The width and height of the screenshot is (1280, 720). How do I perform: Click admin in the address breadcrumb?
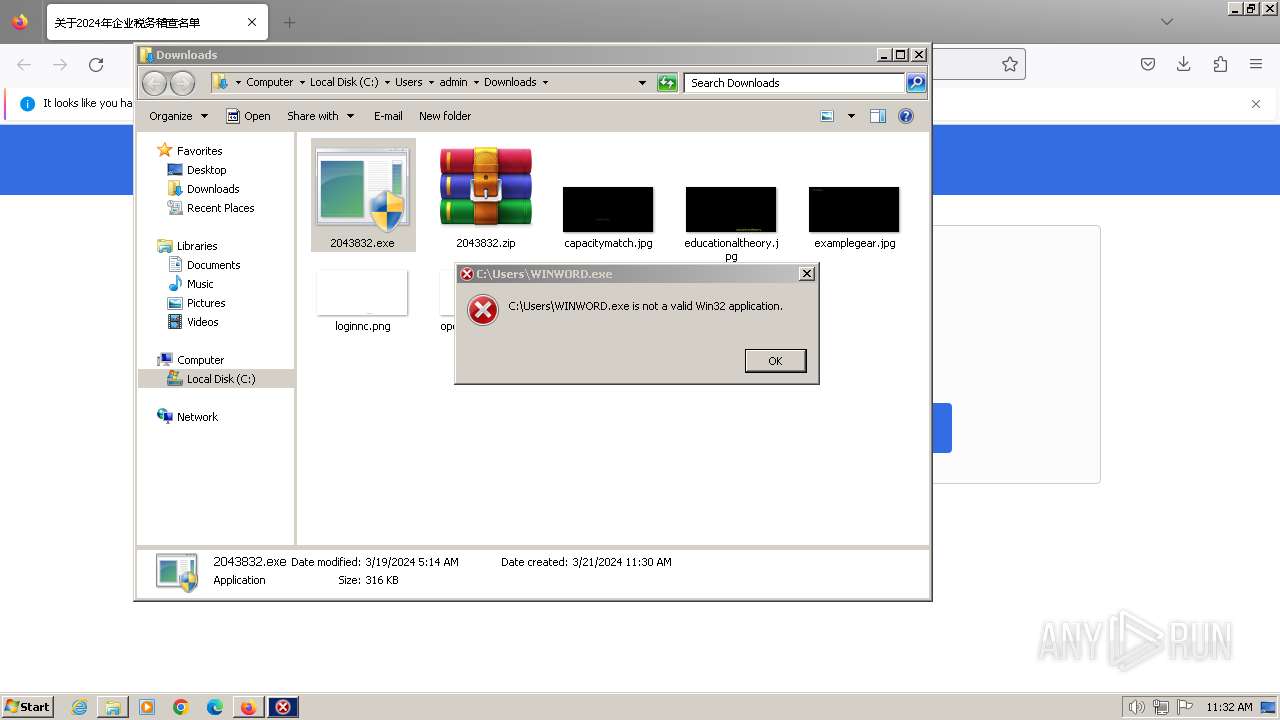[x=453, y=82]
